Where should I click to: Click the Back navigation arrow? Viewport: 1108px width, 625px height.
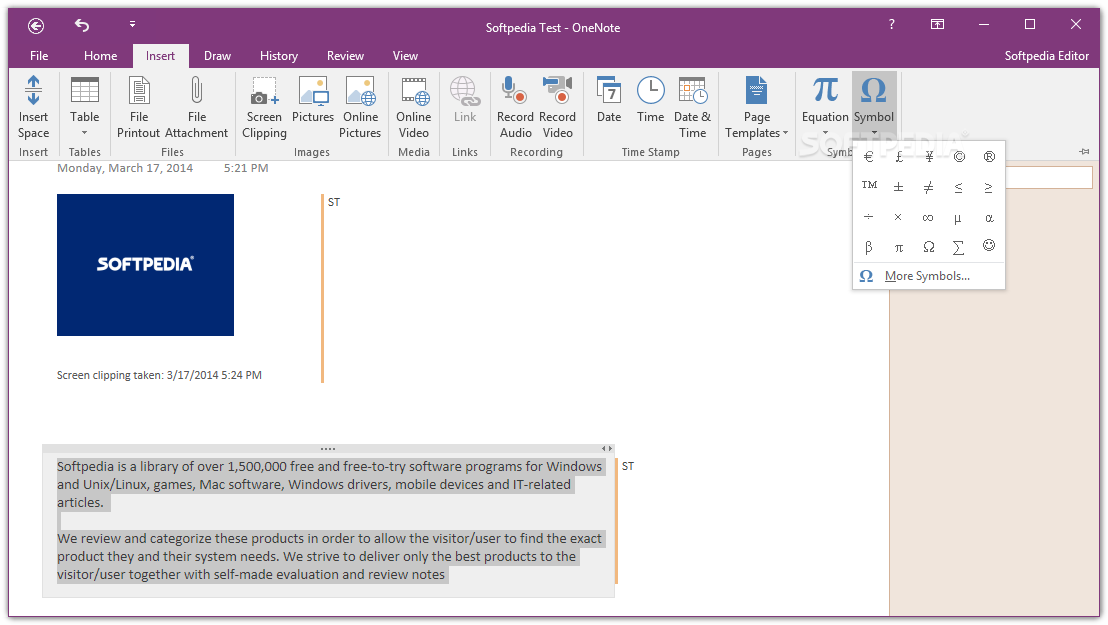coord(36,26)
